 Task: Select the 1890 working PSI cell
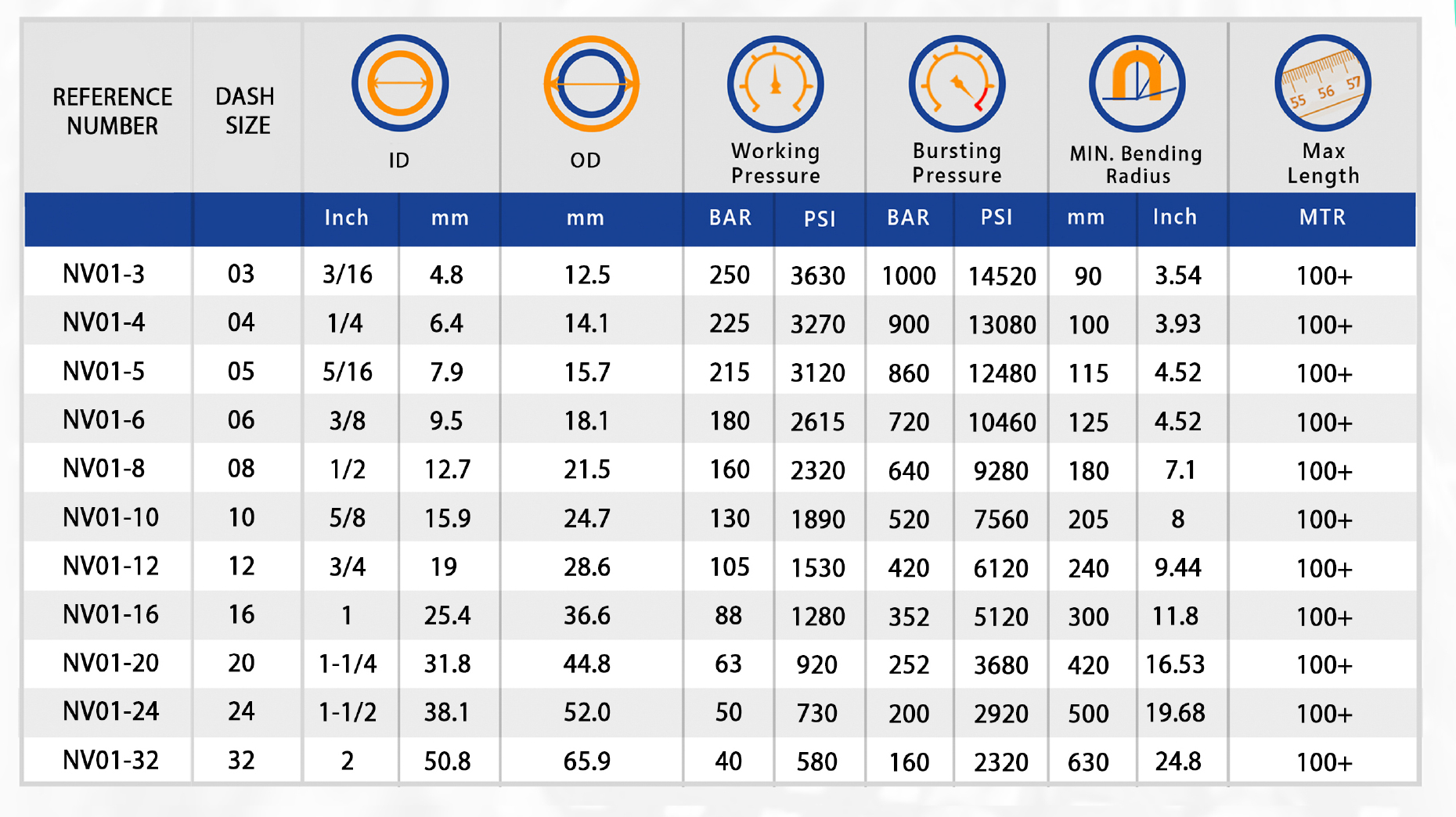817,519
